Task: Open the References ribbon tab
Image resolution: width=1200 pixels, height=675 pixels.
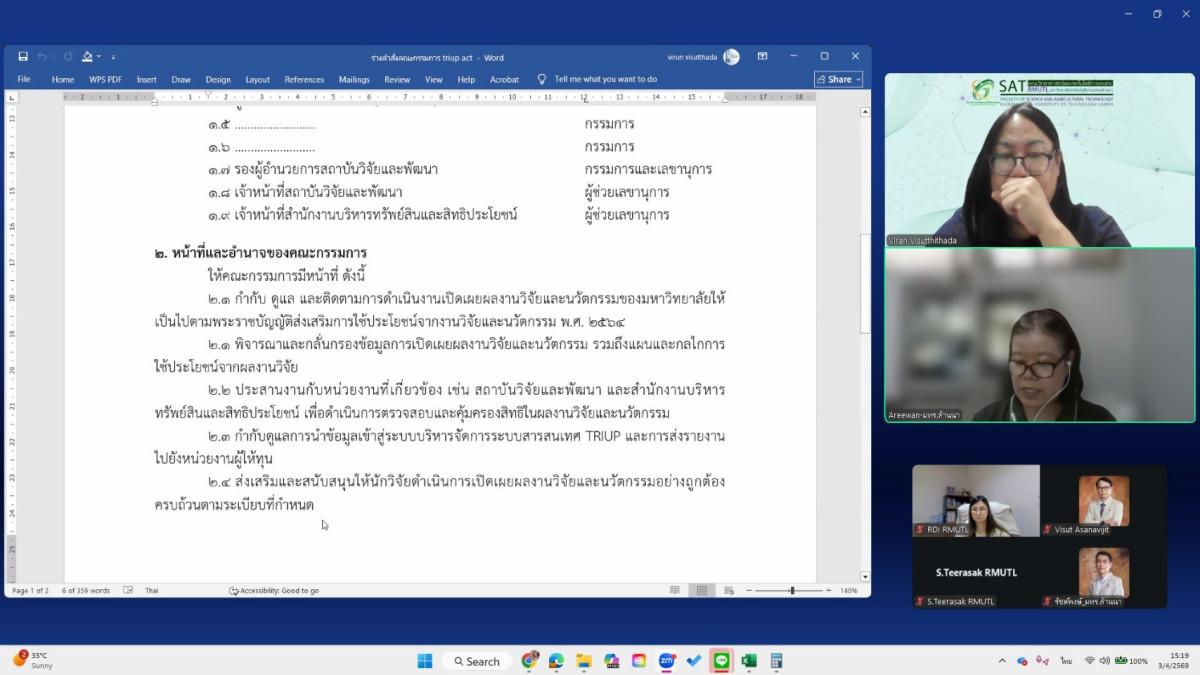Action: pos(304,79)
